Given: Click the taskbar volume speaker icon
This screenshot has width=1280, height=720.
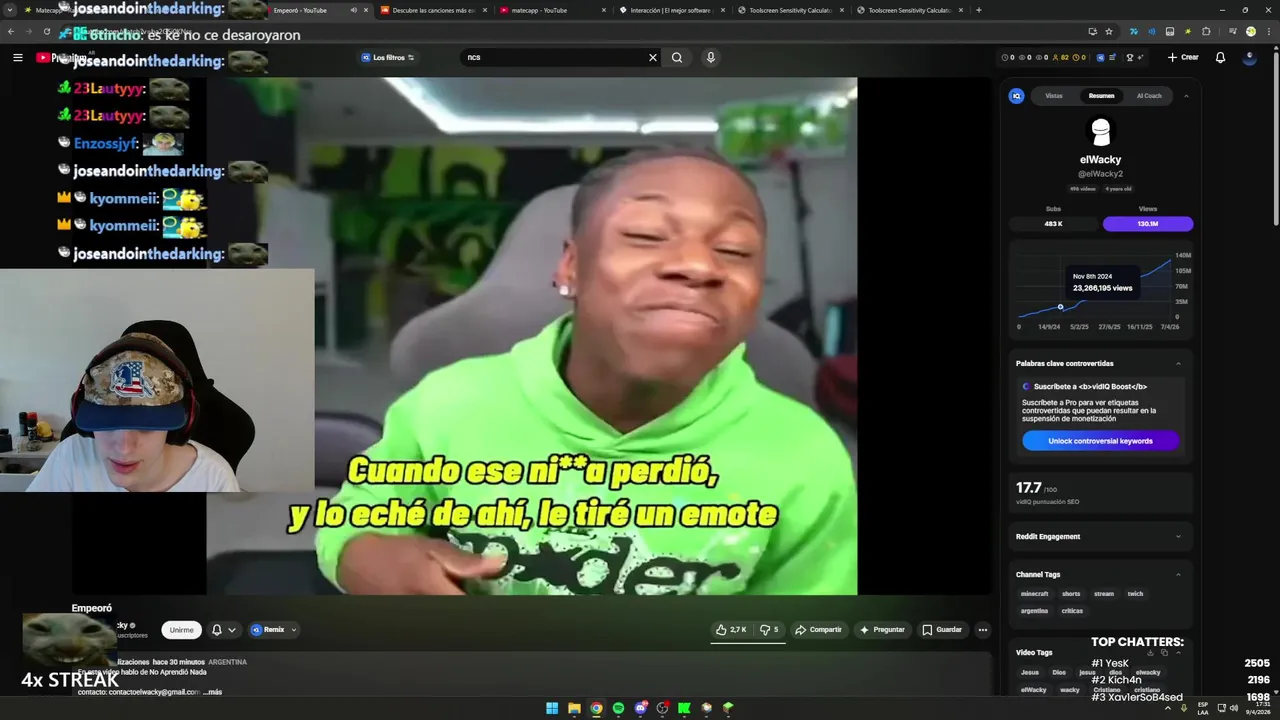Looking at the screenshot, I should point(1234,708).
